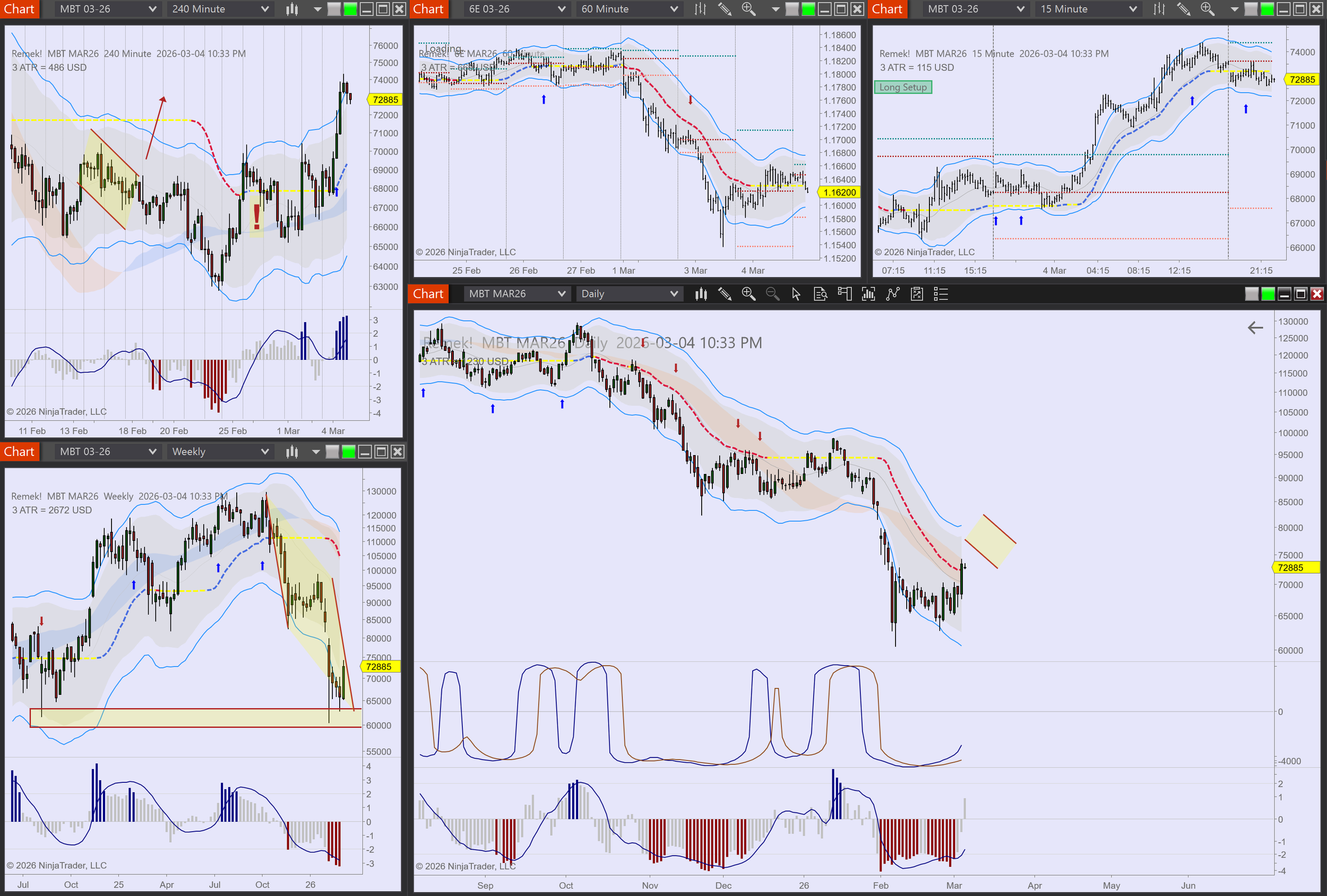The image size is (1327, 896).
Task: Open bar type selector in Daily chart
Action: point(701,294)
